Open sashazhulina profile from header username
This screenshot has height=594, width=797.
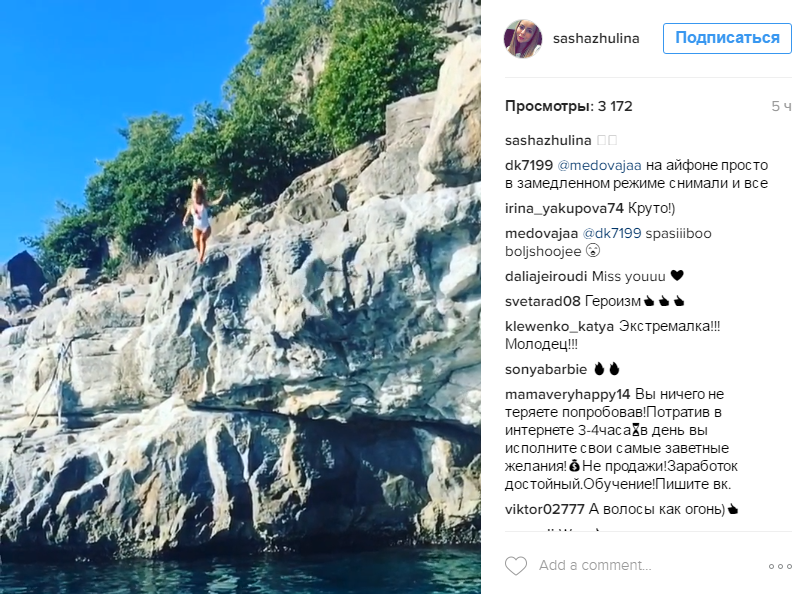click(596, 39)
